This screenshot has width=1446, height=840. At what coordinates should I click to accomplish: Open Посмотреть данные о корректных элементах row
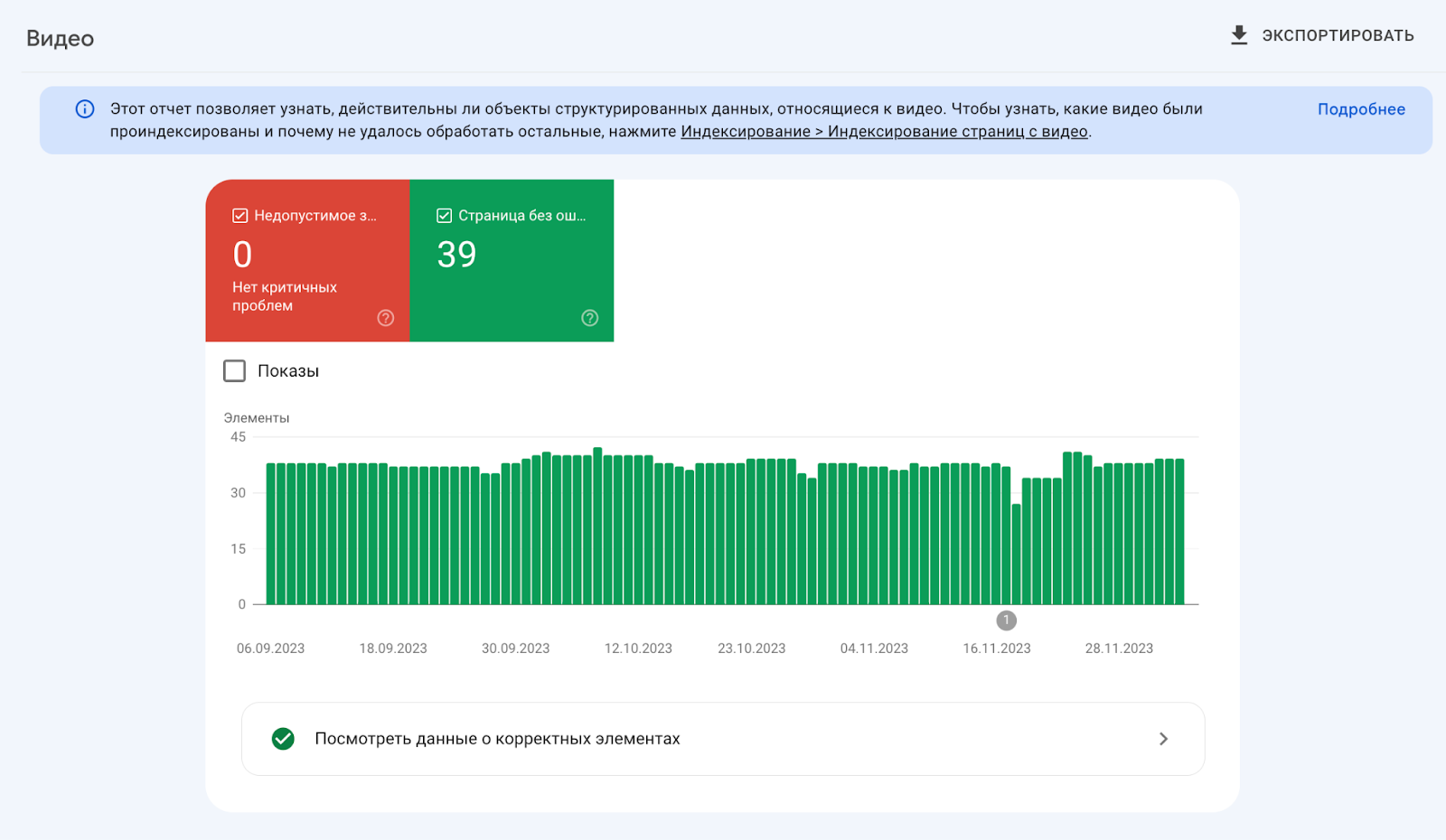(x=723, y=739)
